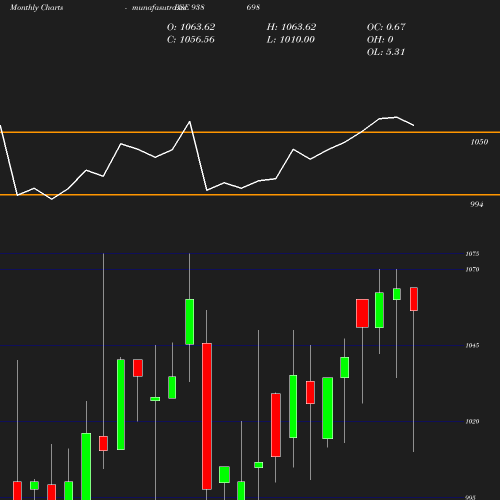Click the close value "C: 1056.56"

190,40
